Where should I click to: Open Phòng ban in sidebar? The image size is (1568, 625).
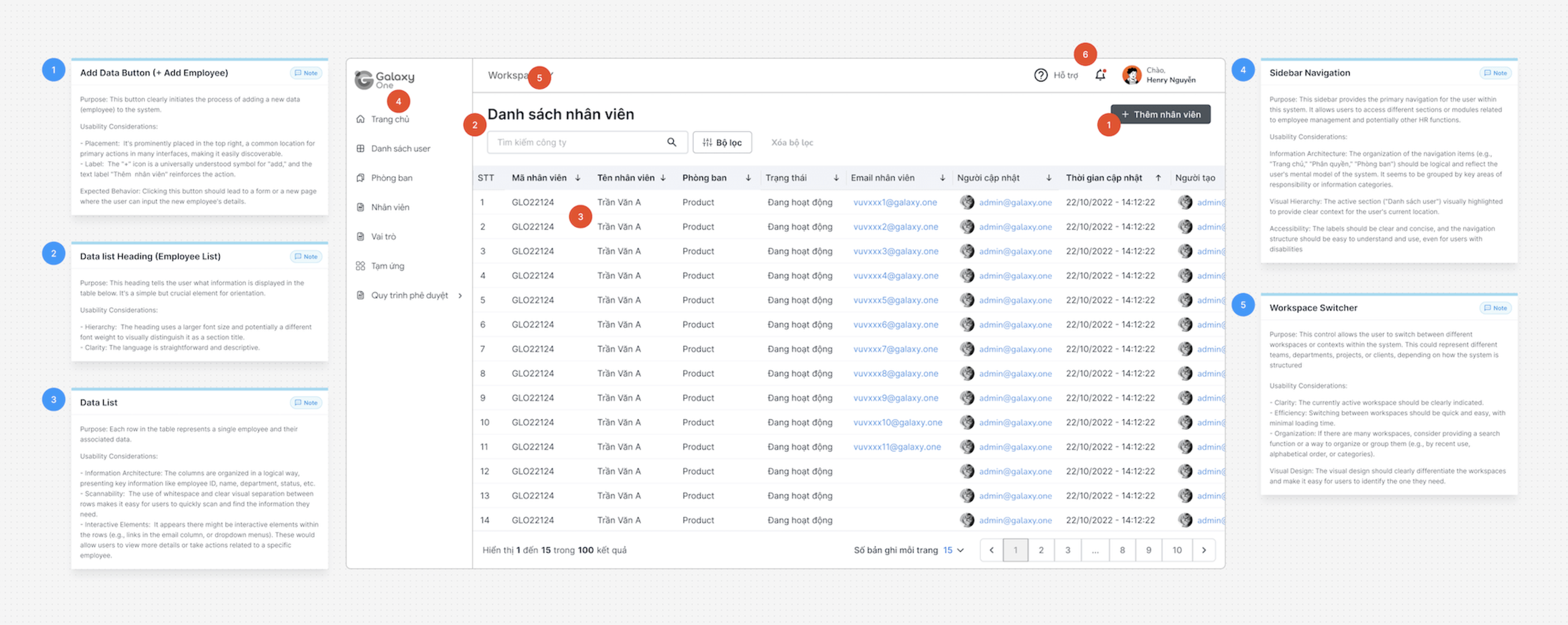click(x=391, y=178)
